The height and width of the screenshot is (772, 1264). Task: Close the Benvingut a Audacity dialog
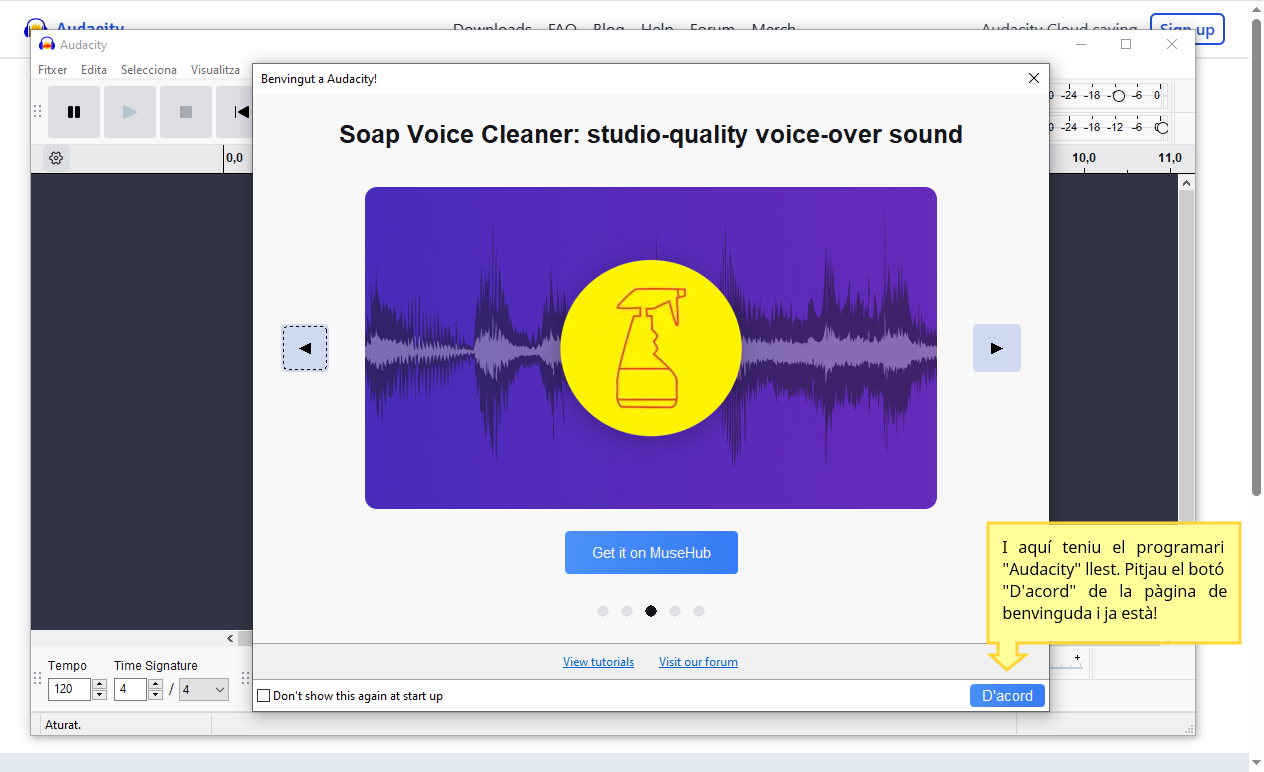tap(1034, 78)
